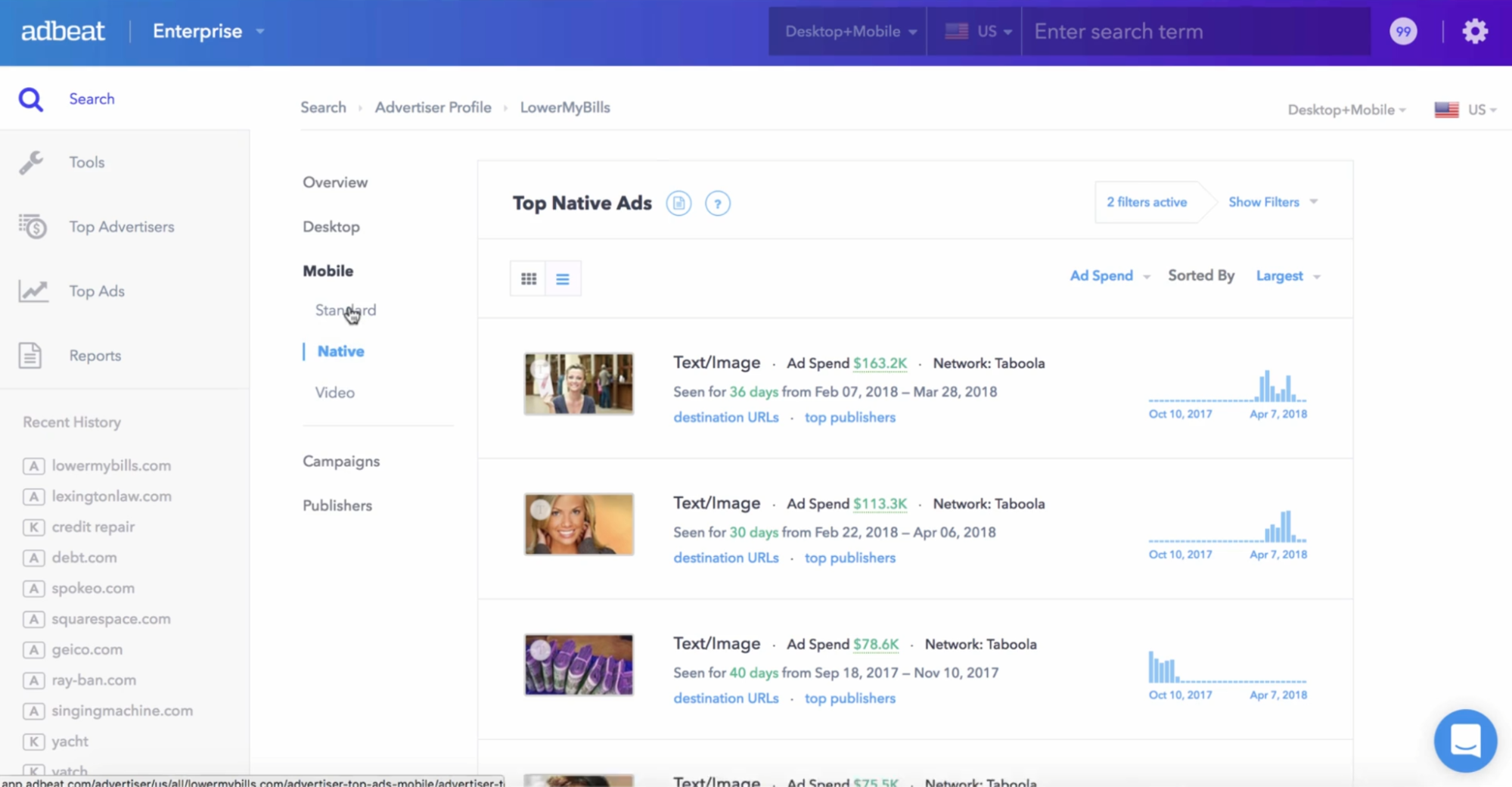Open spokeo.com from recent history

(x=93, y=589)
